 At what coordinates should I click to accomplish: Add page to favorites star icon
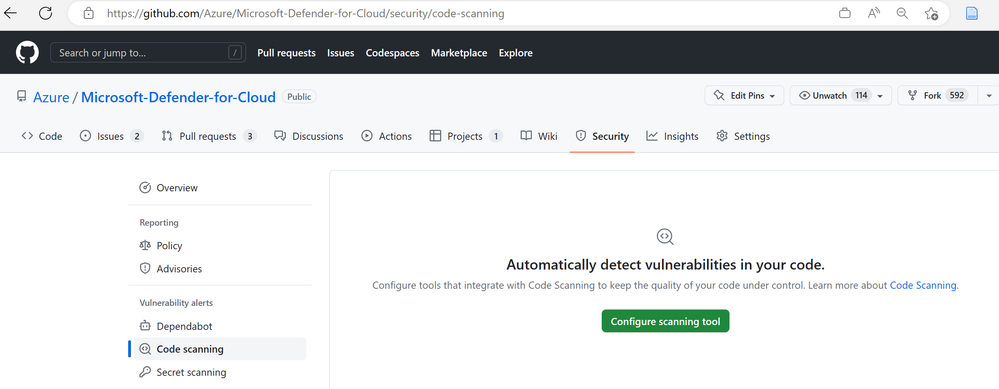coord(931,13)
